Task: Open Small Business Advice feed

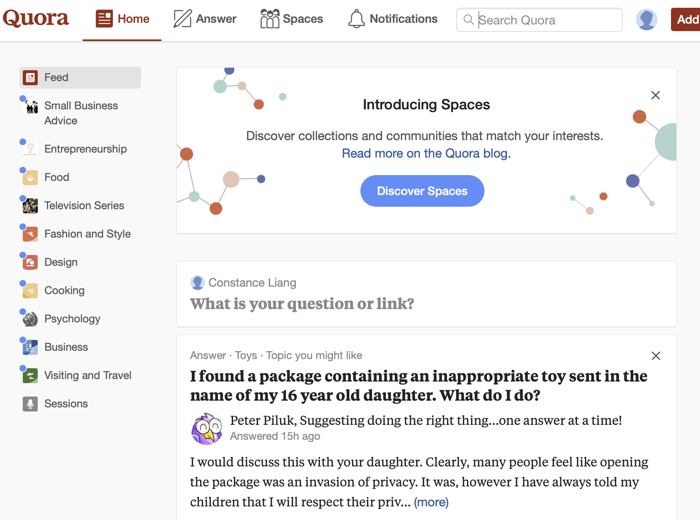Action: (81, 113)
